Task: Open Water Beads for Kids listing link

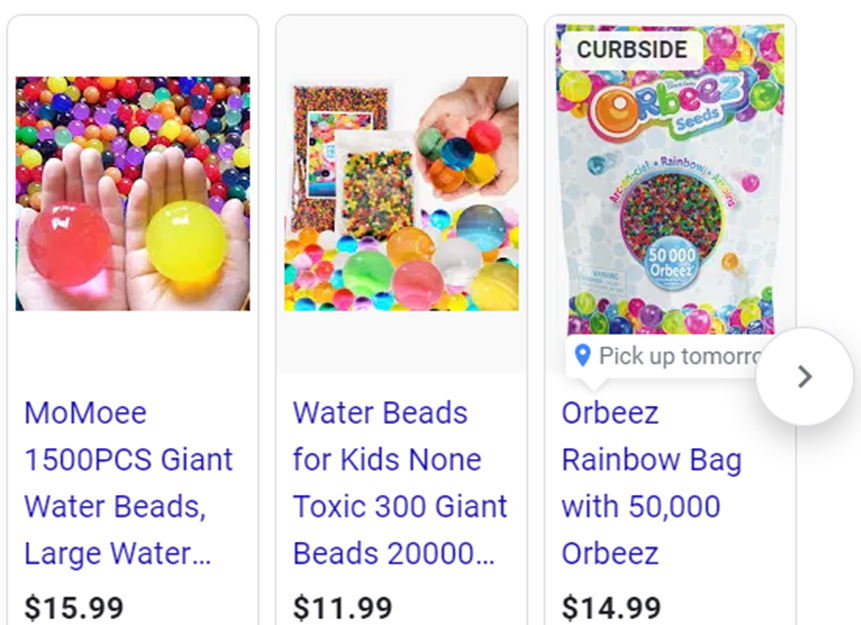Action: (400, 483)
